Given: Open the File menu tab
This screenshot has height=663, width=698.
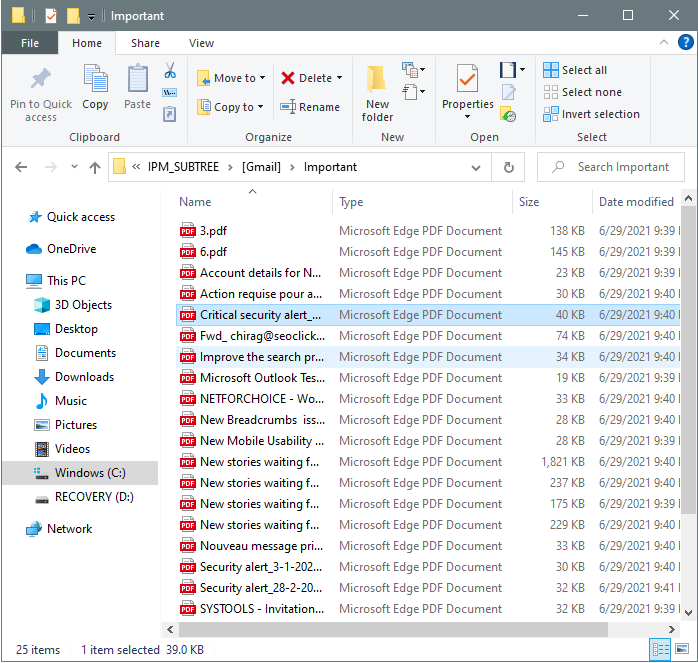Looking at the screenshot, I should point(30,43).
